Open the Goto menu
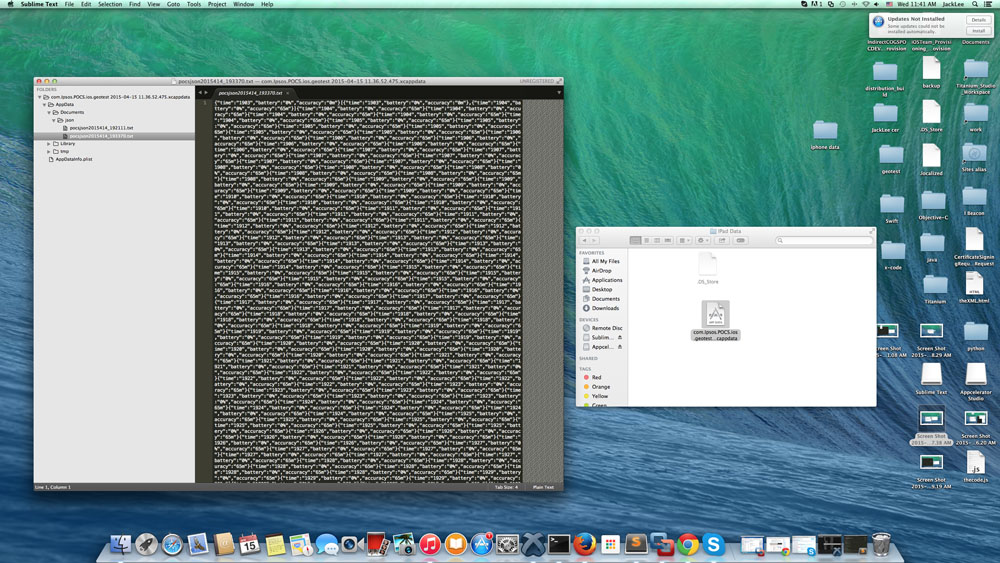The image size is (1000, 563). point(173,4)
